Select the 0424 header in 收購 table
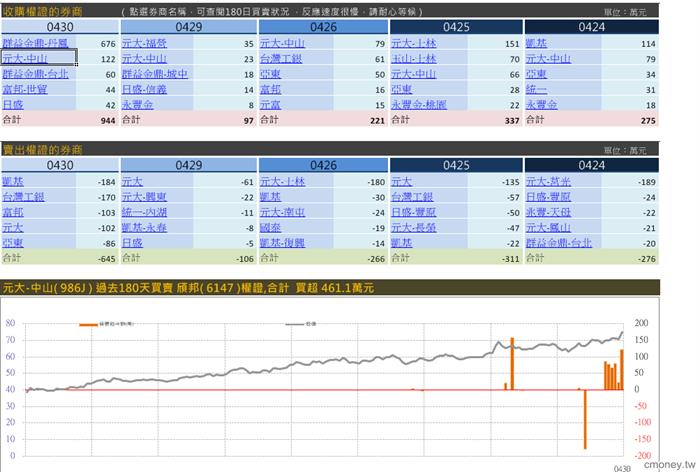Viewport: 700px width, 472px height. 592,27
